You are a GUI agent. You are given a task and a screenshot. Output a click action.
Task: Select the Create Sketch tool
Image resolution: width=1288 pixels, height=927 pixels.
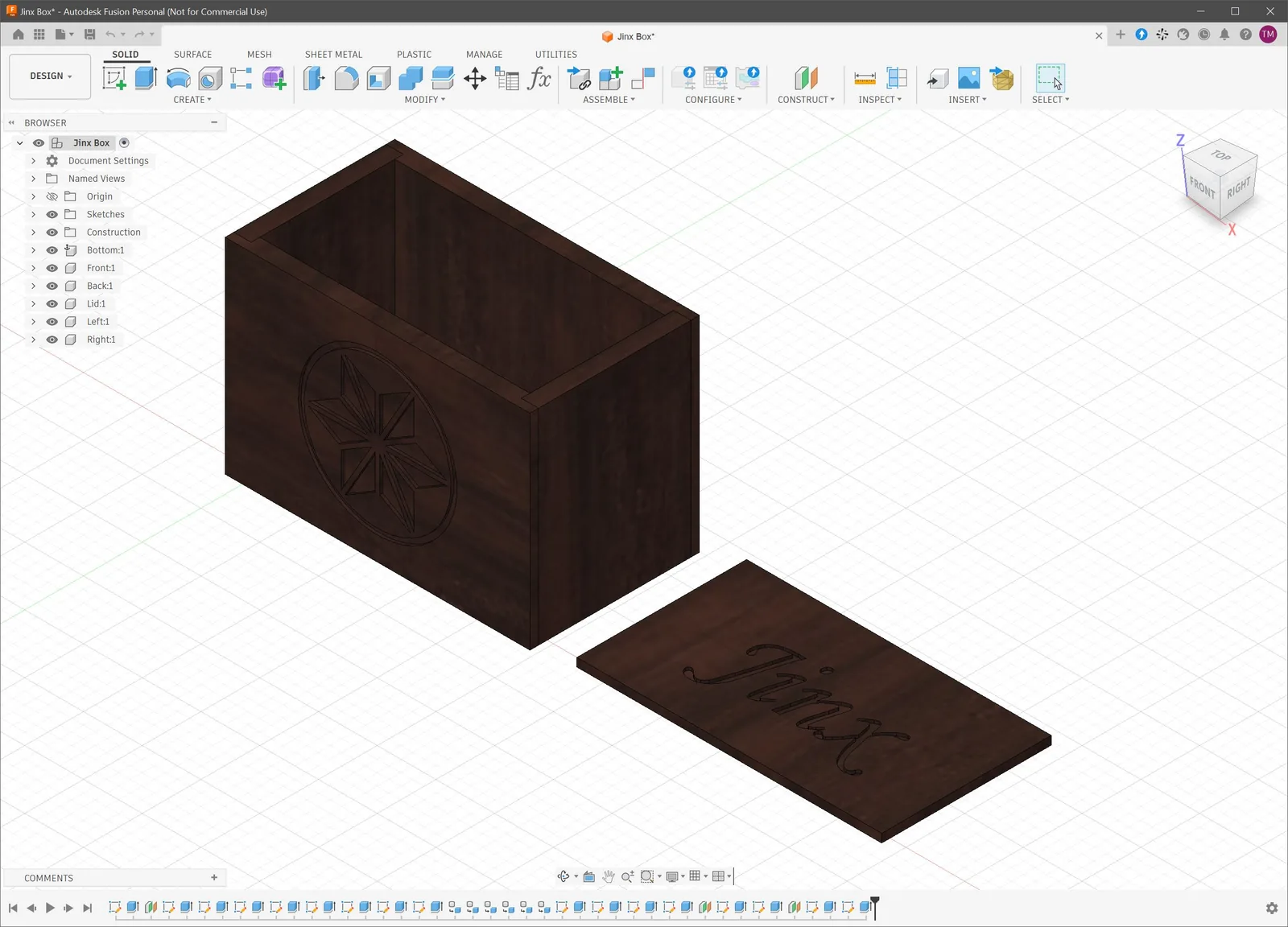115,78
